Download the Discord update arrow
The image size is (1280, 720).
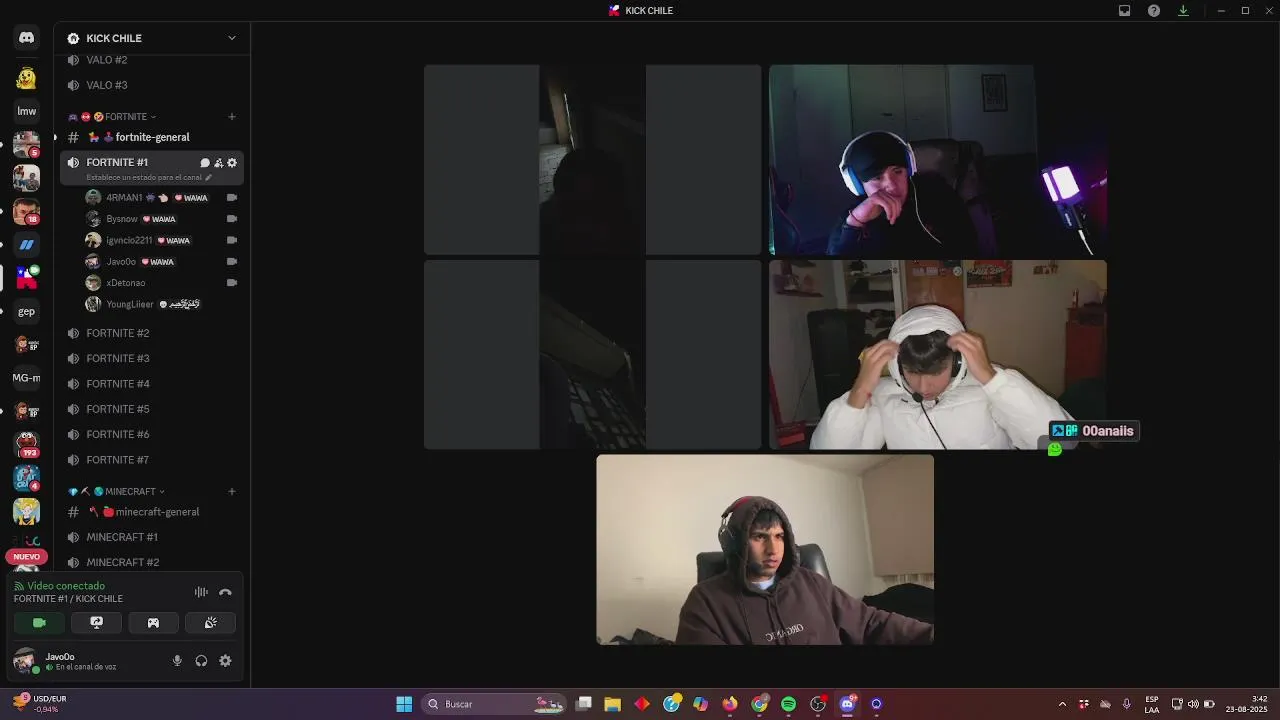[1183, 11]
